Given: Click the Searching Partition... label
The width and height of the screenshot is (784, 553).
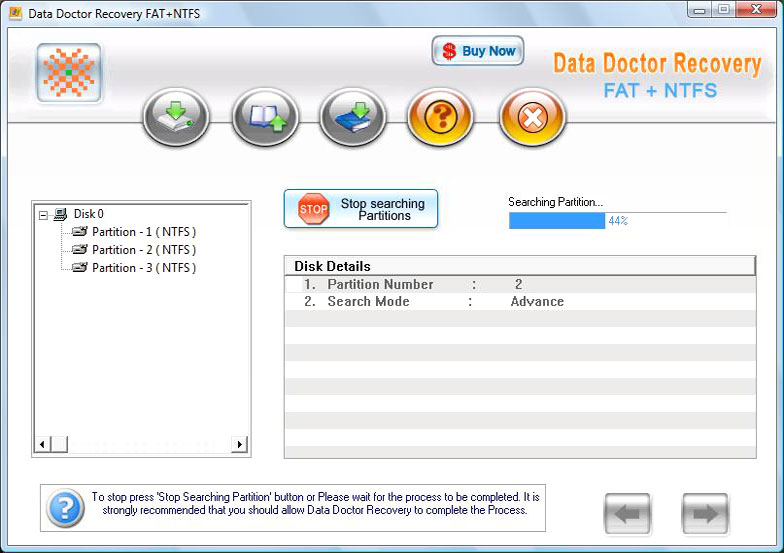Looking at the screenshot, I should tap(556, 202).
